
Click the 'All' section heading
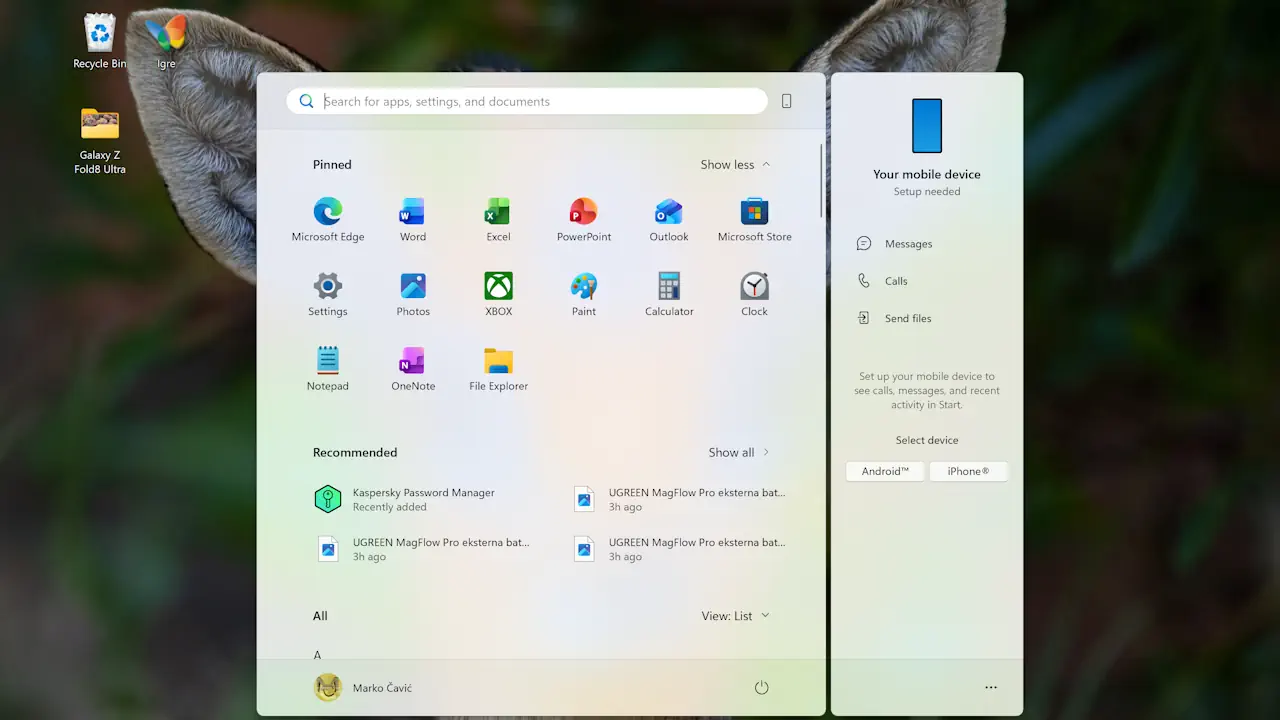coord(320,616)
